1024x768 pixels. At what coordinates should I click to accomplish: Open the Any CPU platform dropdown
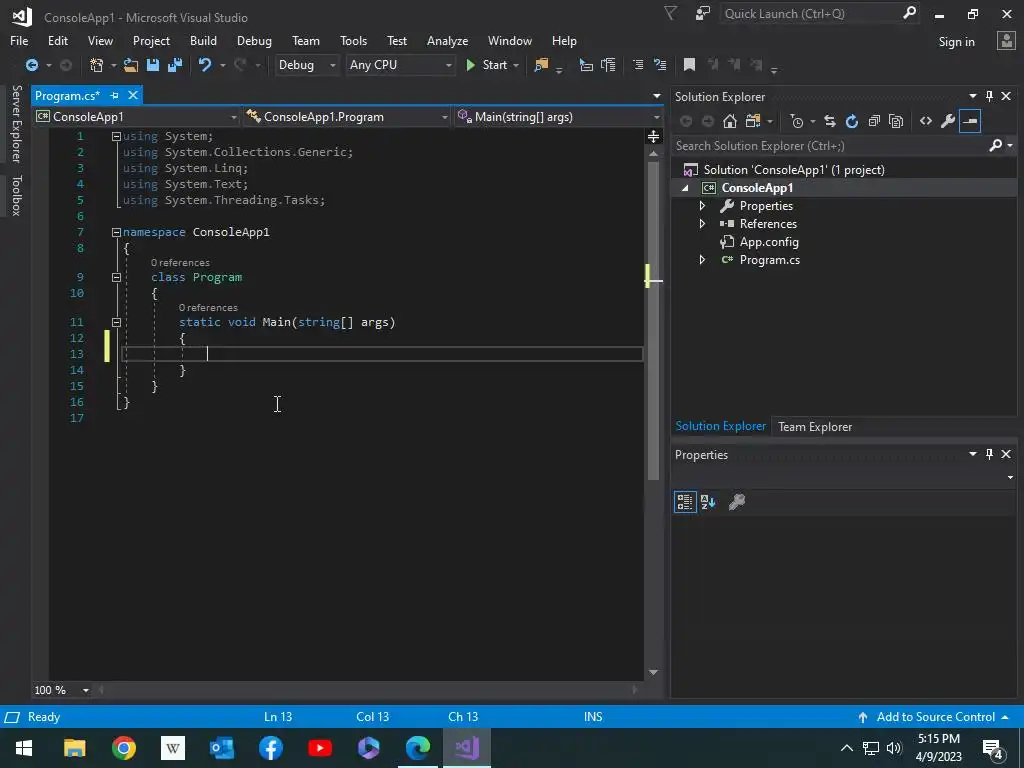pyautogui.click(x=400, y=65)
